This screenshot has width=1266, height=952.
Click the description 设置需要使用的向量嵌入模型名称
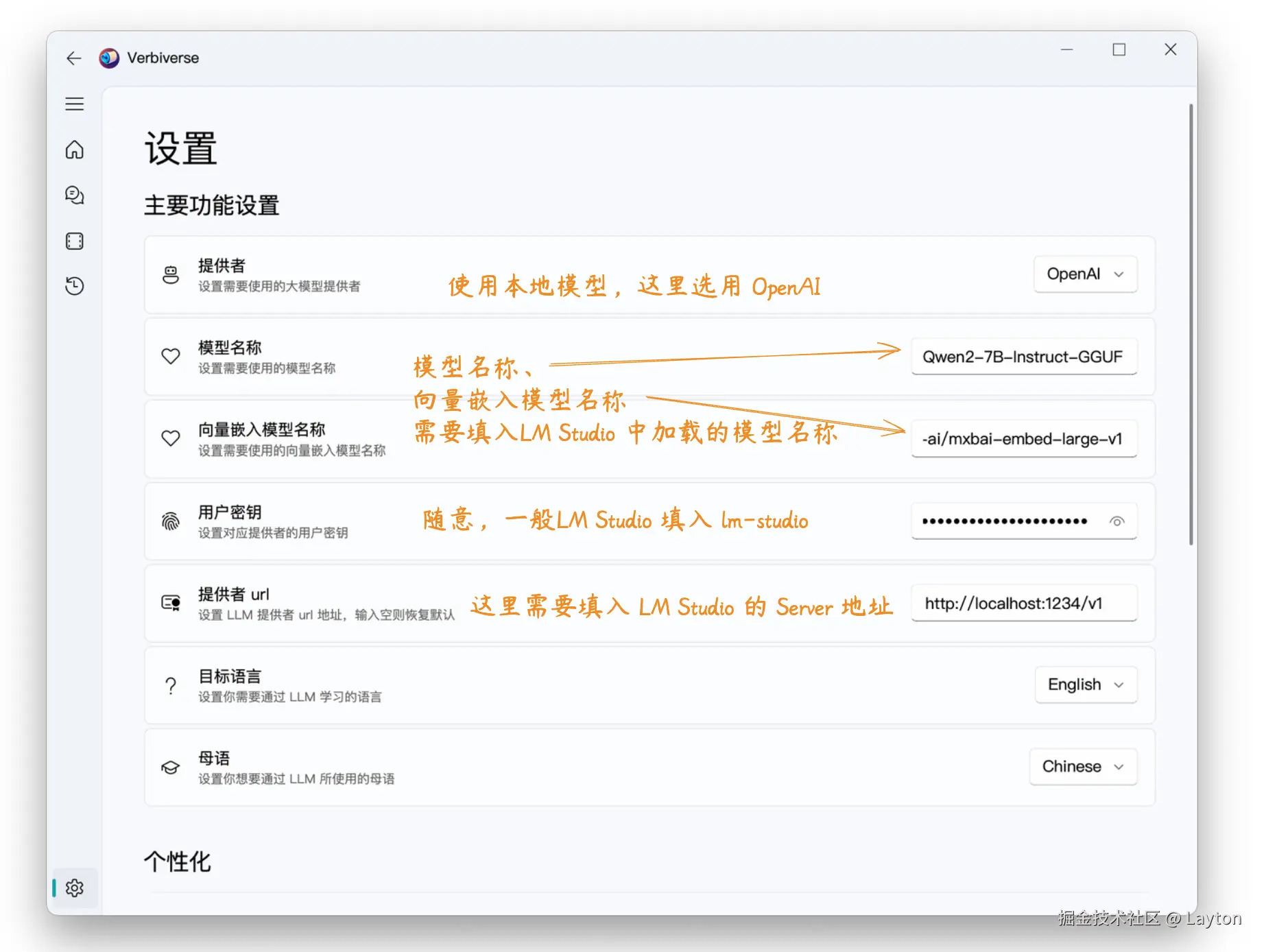(x=292, y=451)
